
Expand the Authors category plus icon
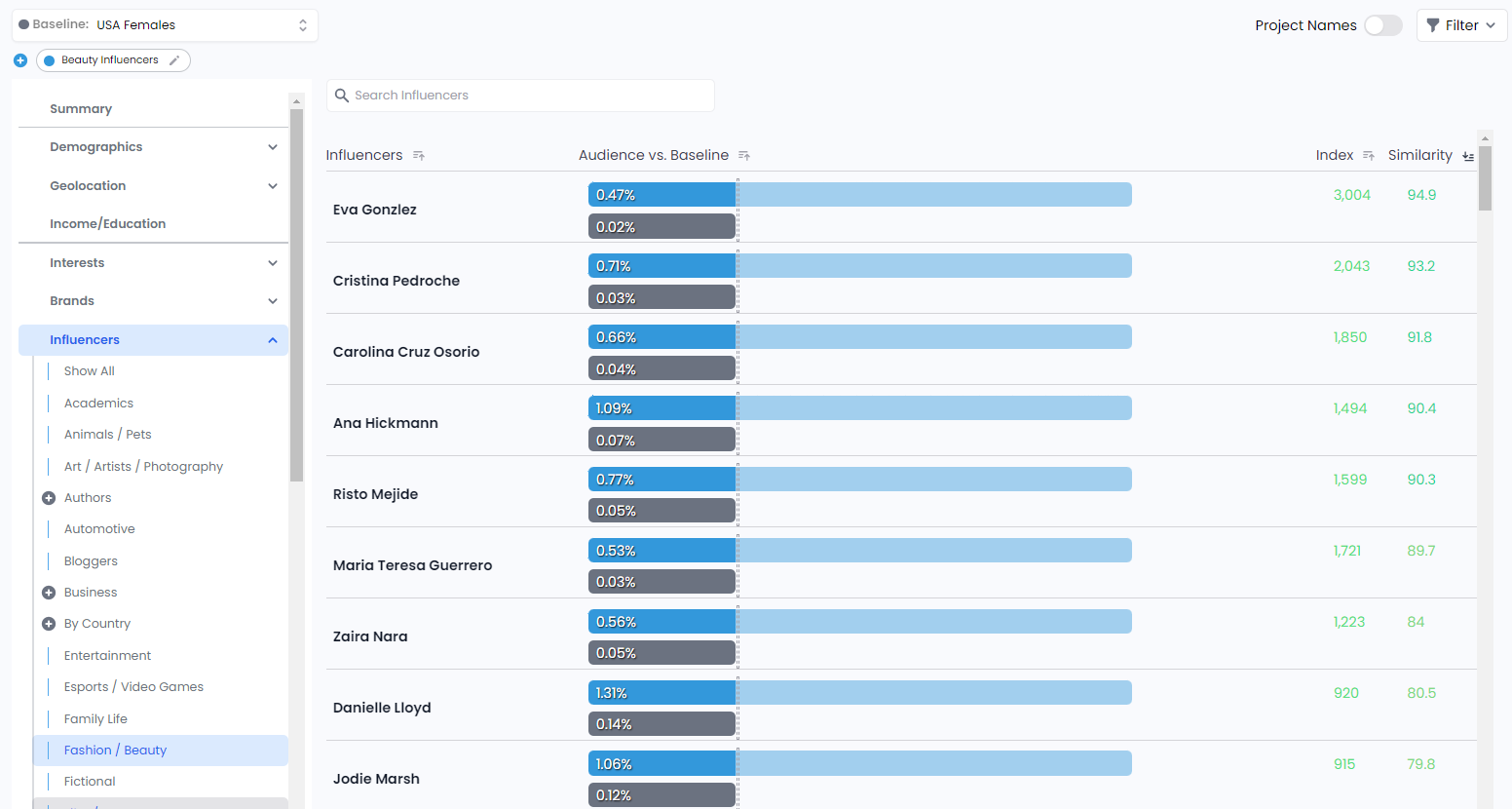49,498
